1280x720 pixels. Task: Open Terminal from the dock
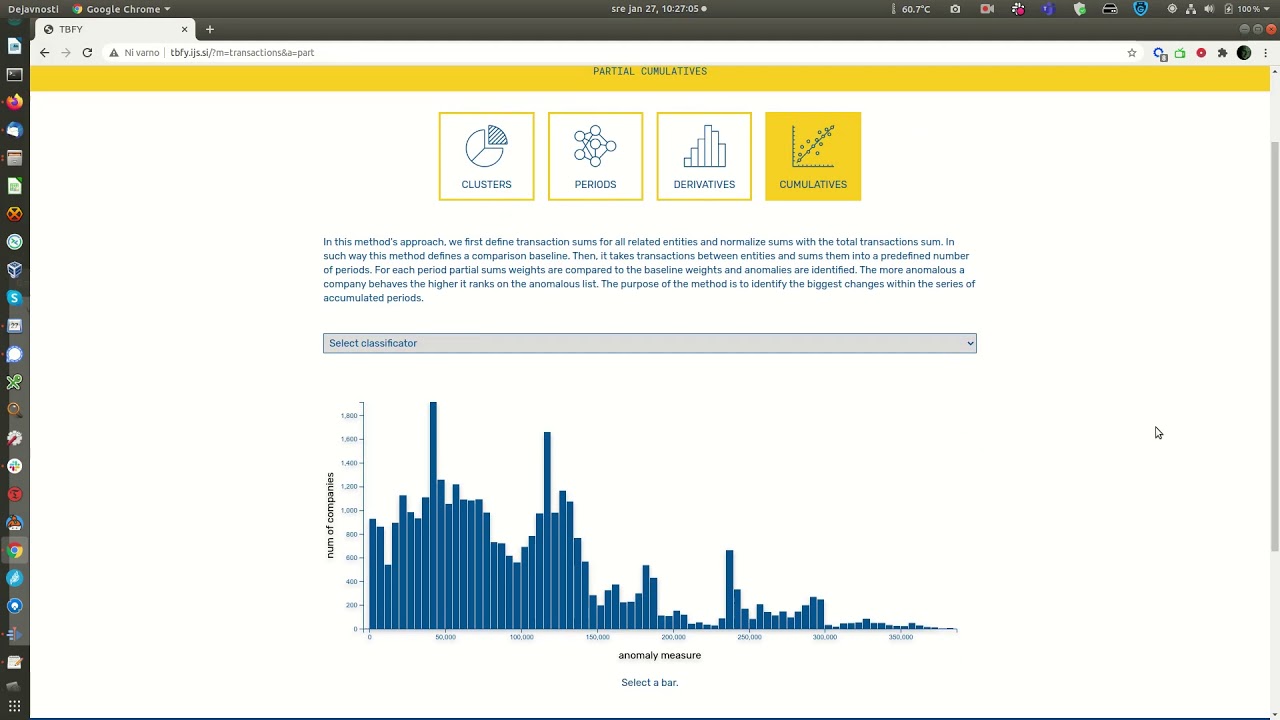pyautogui.click(x=14, y=74)
